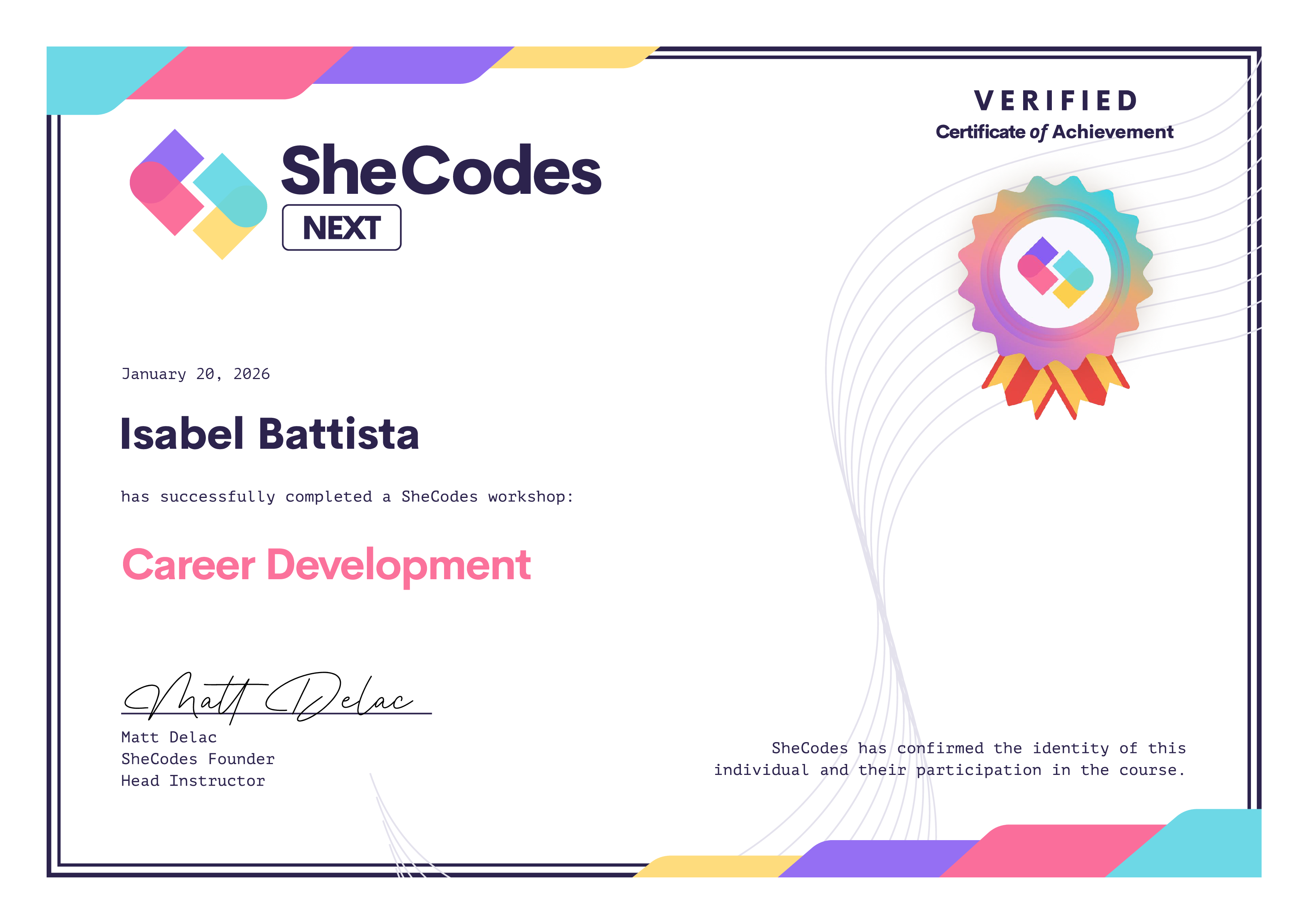
Task: Click the completed a SheCodes workshop sentence
Action: click(x=347, y=496)
